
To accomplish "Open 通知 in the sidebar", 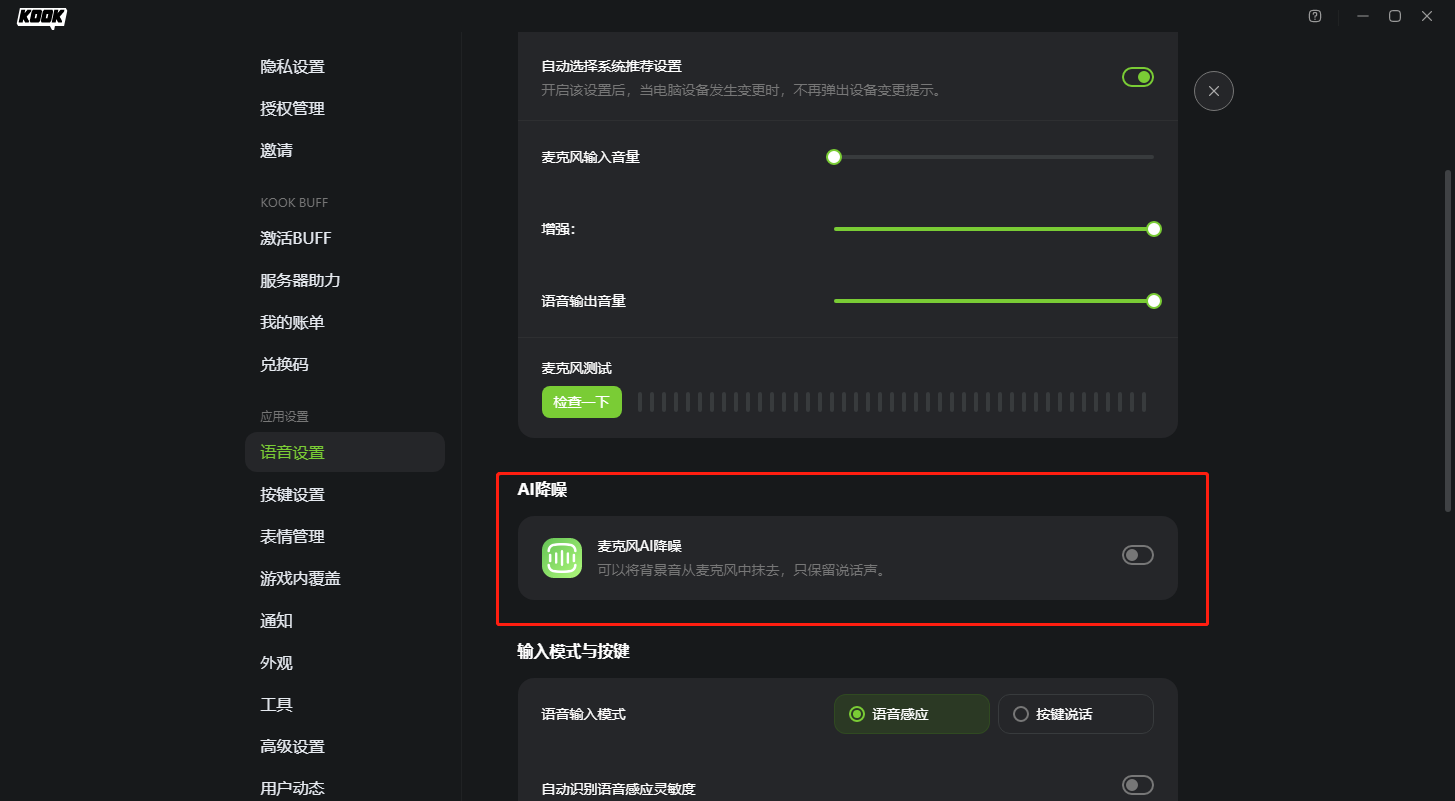I will 345,621.
